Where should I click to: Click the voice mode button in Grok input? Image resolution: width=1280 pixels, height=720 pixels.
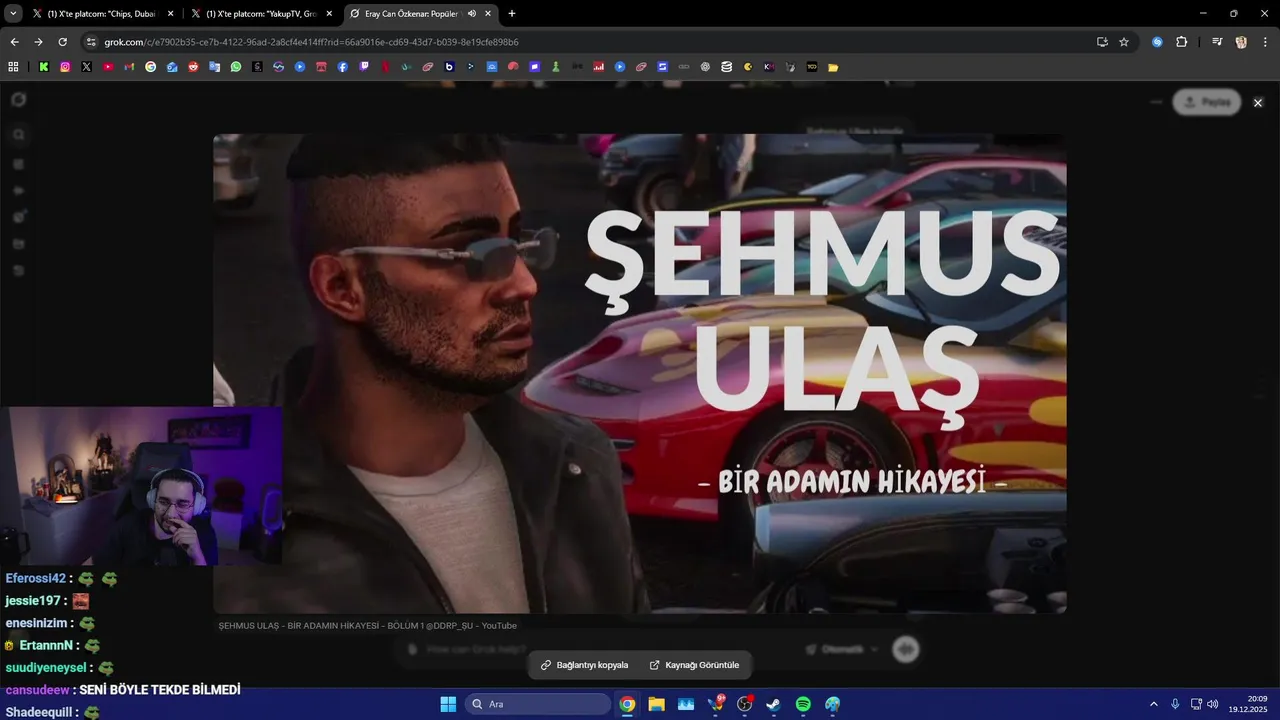pos(906,649)
